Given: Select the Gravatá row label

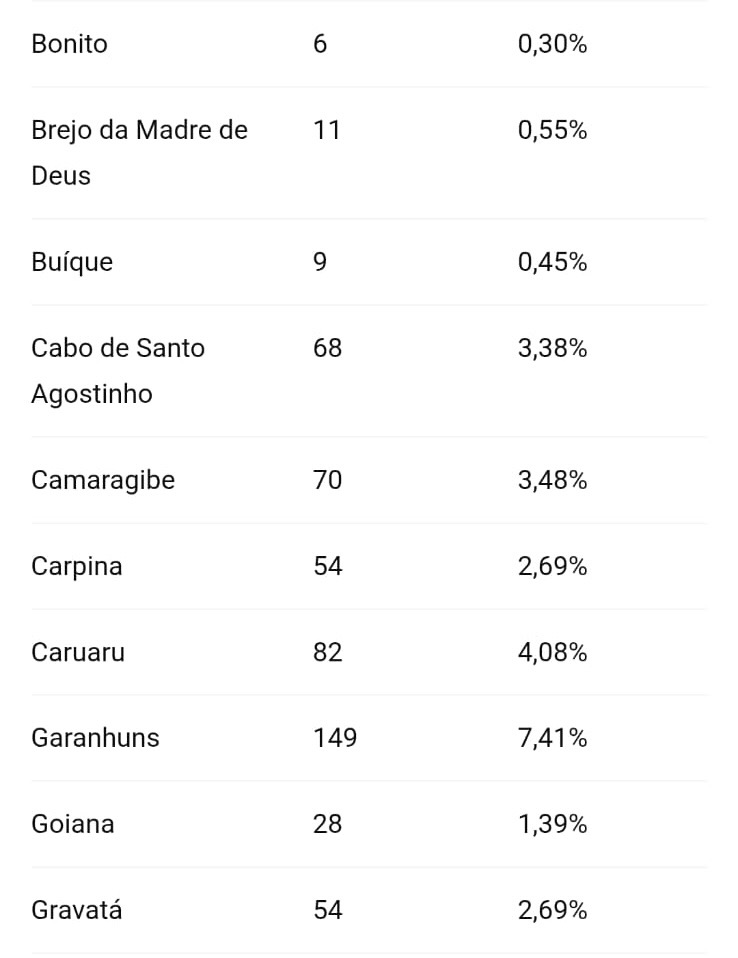Looking at the screenshot, I should [x=77, y=910].
